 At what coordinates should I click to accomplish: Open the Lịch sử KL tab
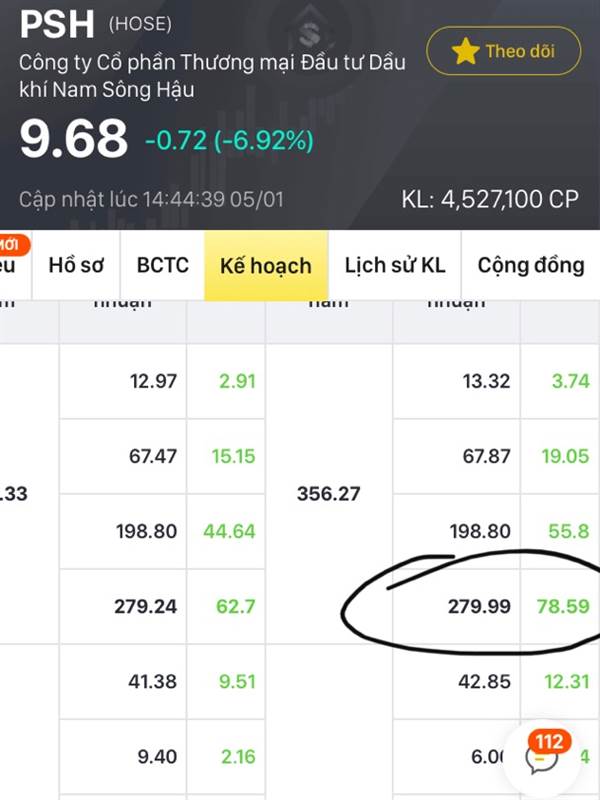[x=395, y=265]
